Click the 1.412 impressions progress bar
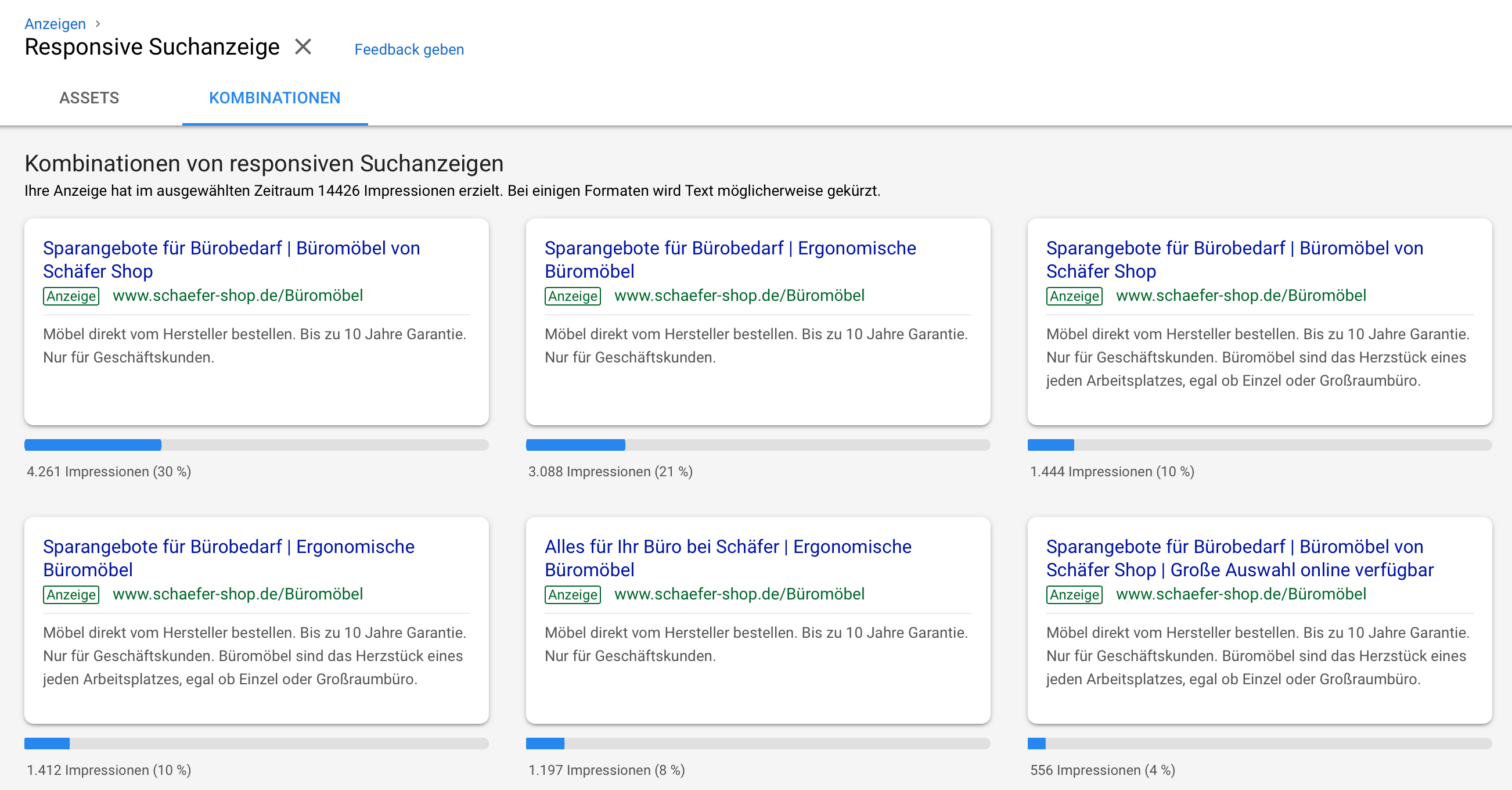Image resolution: width=1512 pixels, height=790 pixels. click(x=257, y=743)
